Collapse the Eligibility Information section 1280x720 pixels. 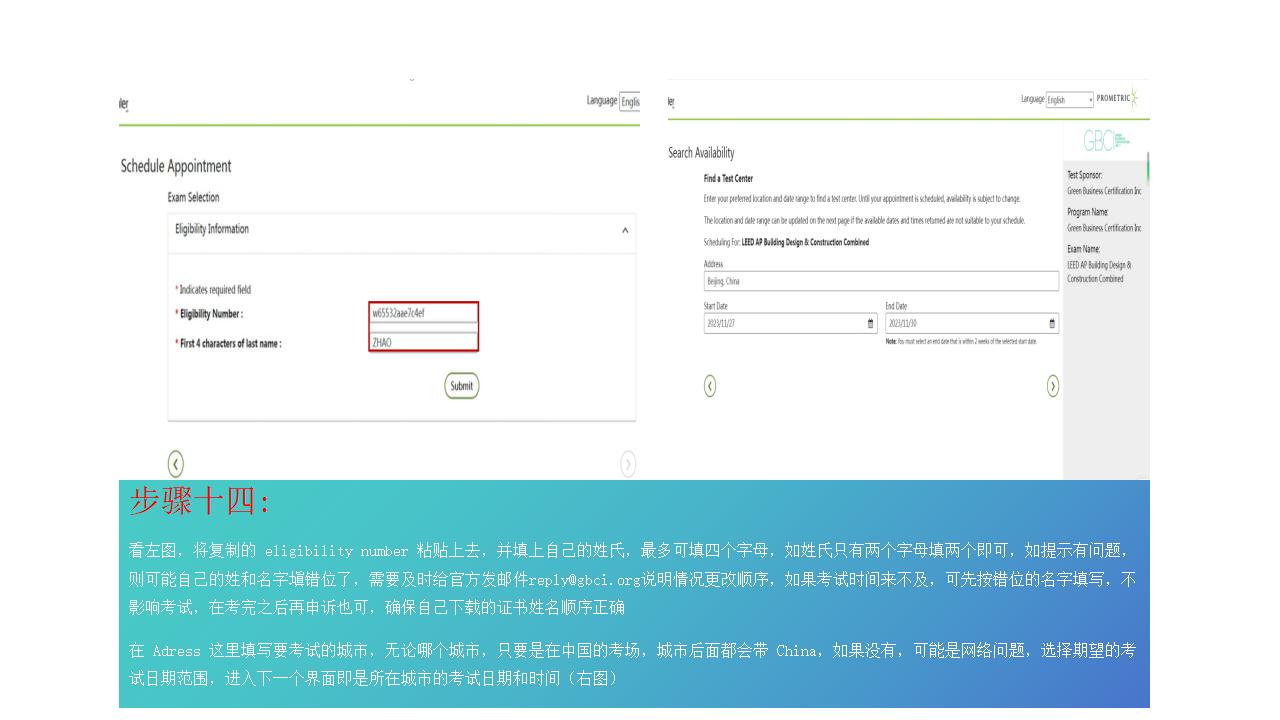click(x=624, y=232)
